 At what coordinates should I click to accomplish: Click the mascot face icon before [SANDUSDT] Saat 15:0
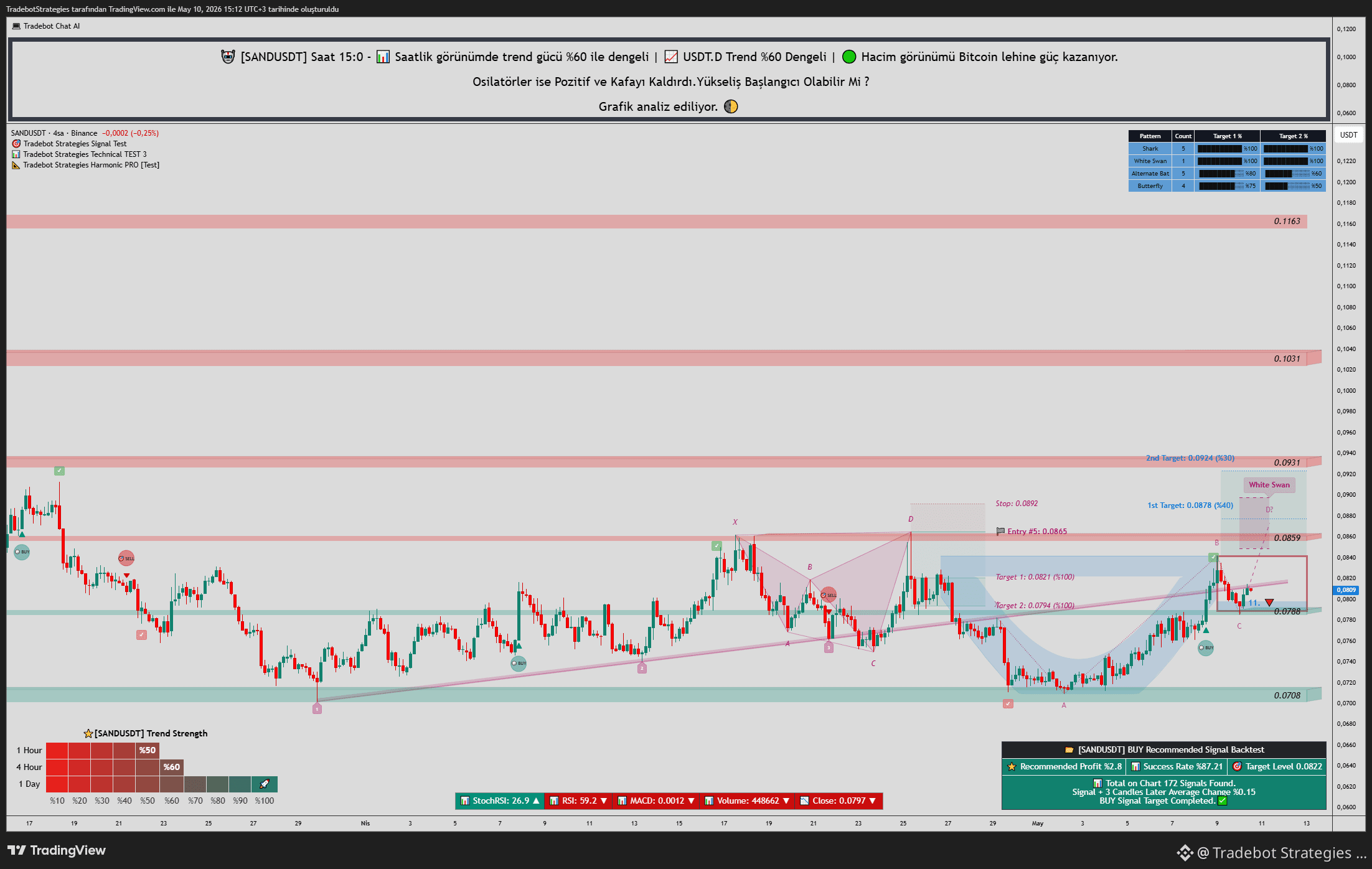point(228,57)
